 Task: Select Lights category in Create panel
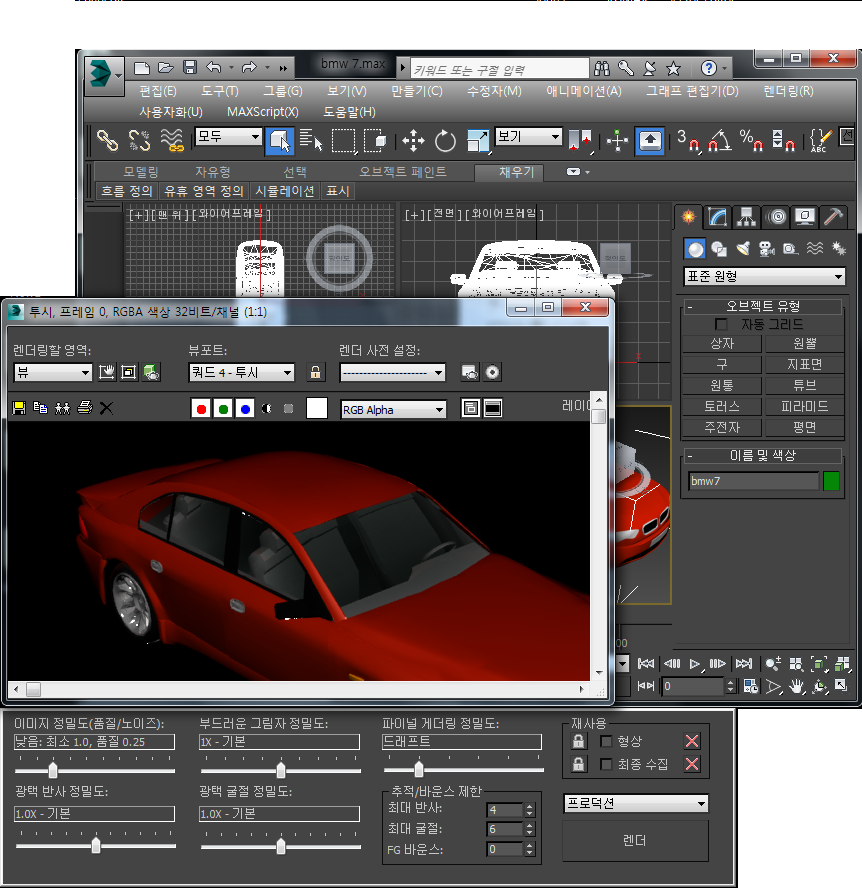[x=743, y=249]
